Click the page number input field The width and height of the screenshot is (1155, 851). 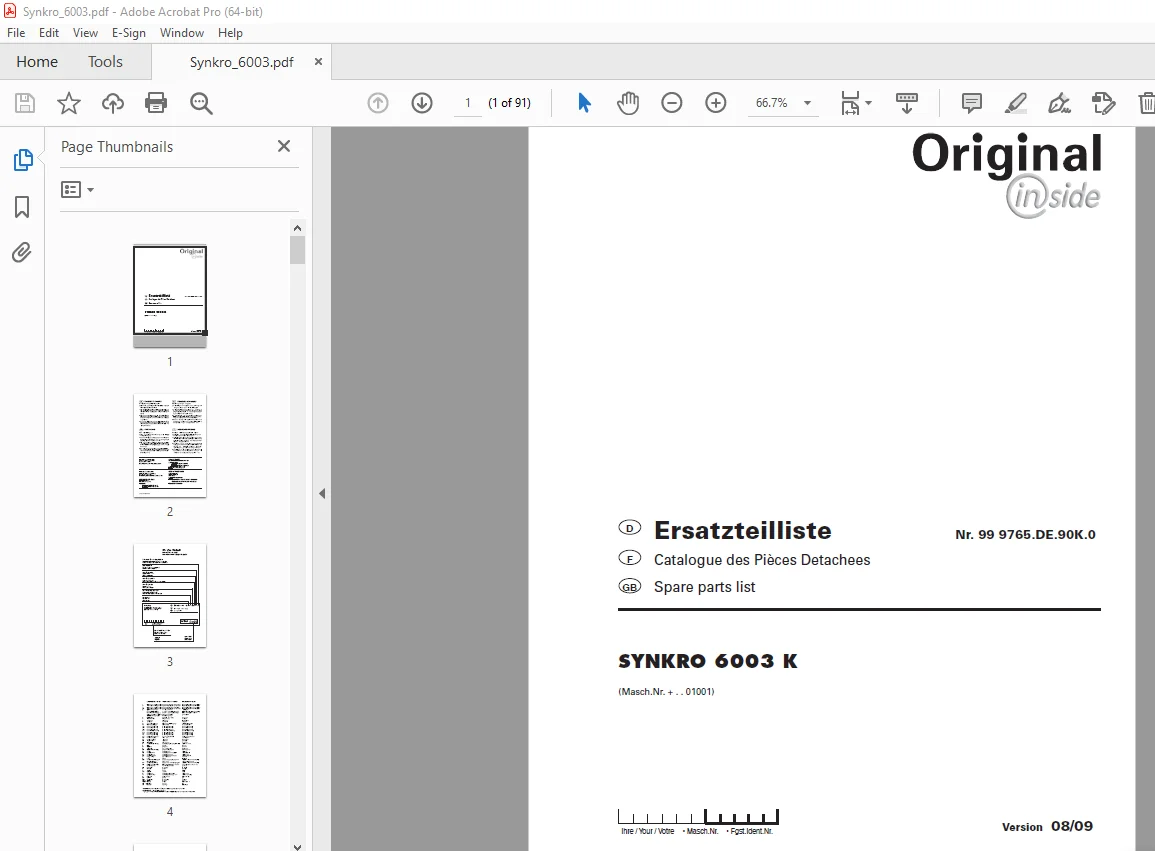point(468,103)
